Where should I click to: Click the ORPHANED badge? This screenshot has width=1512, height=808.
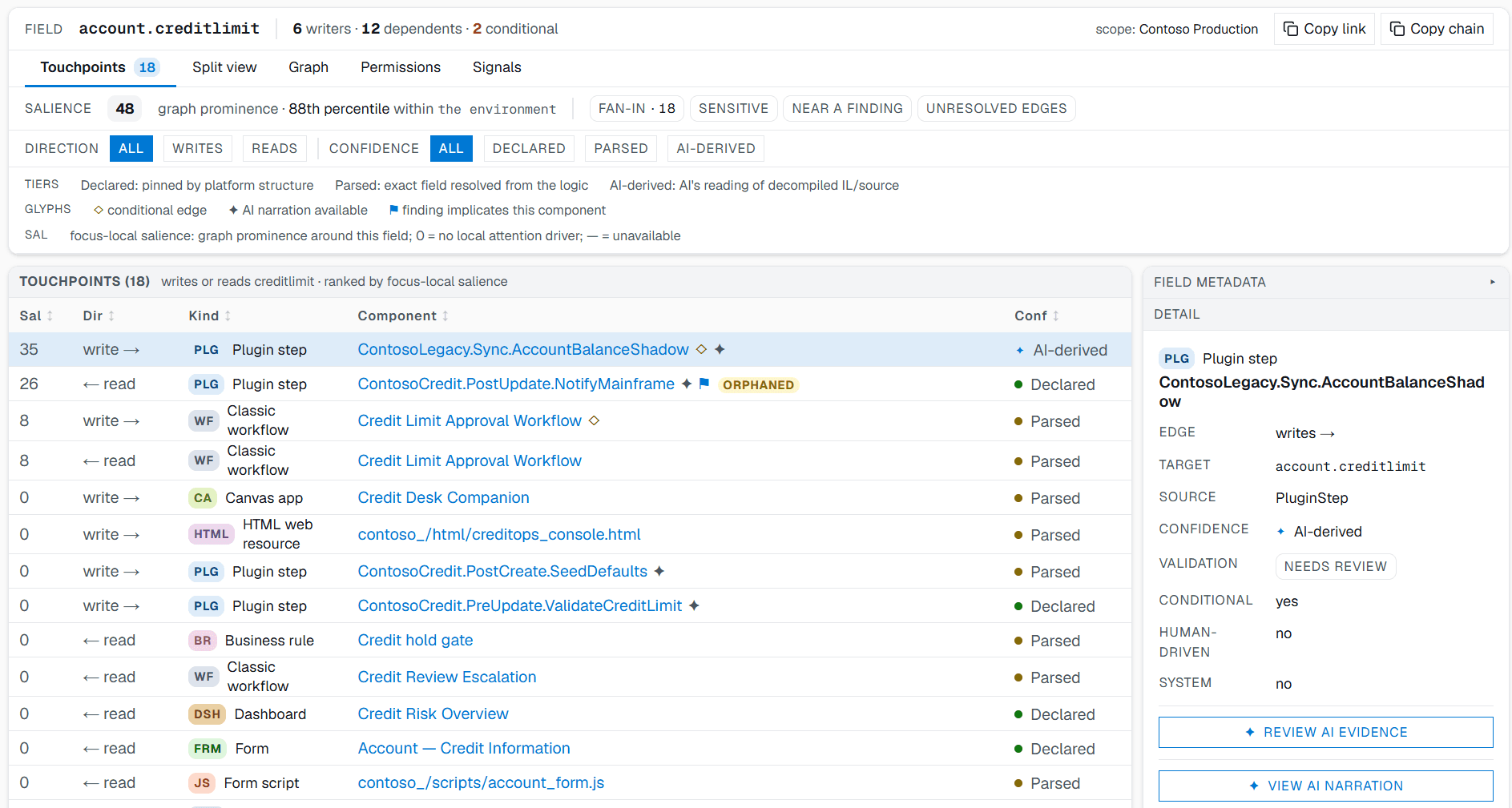point(758,384)
